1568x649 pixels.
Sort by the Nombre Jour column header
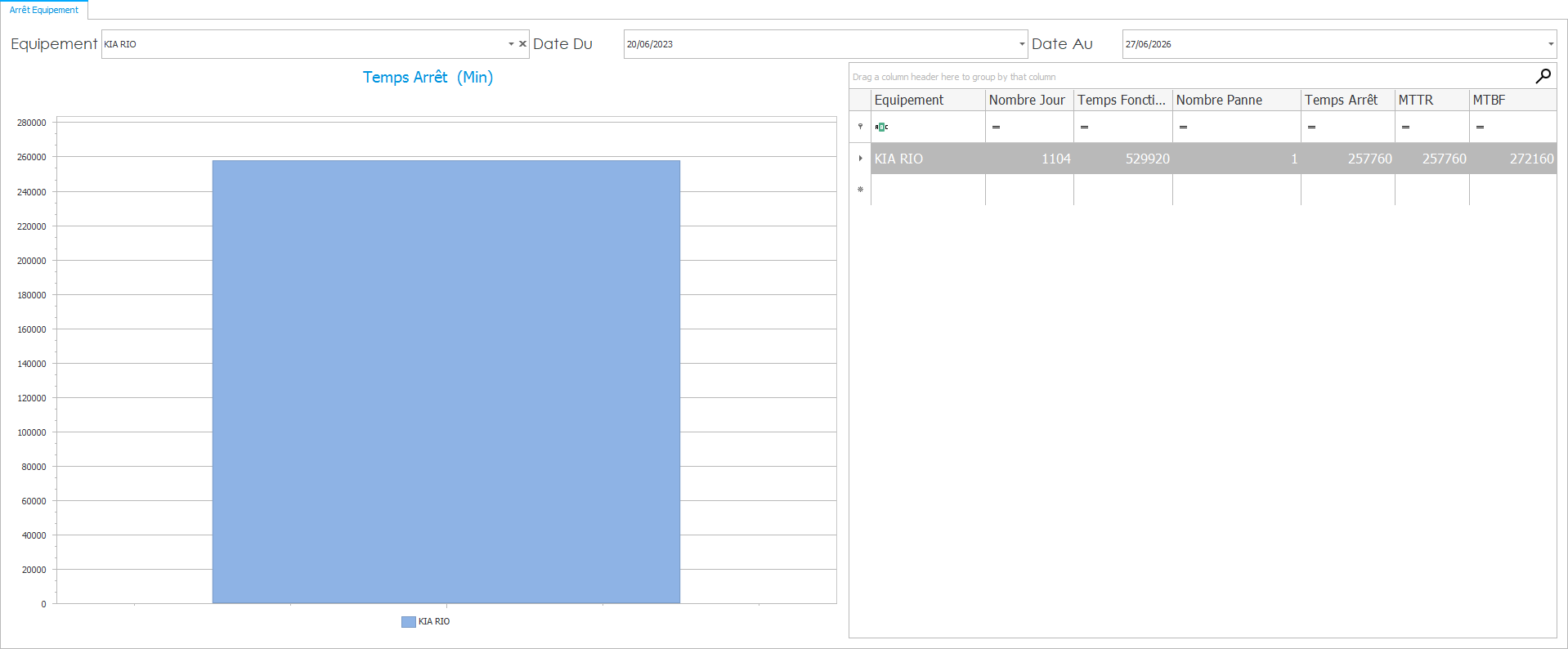coord(1028,100)
